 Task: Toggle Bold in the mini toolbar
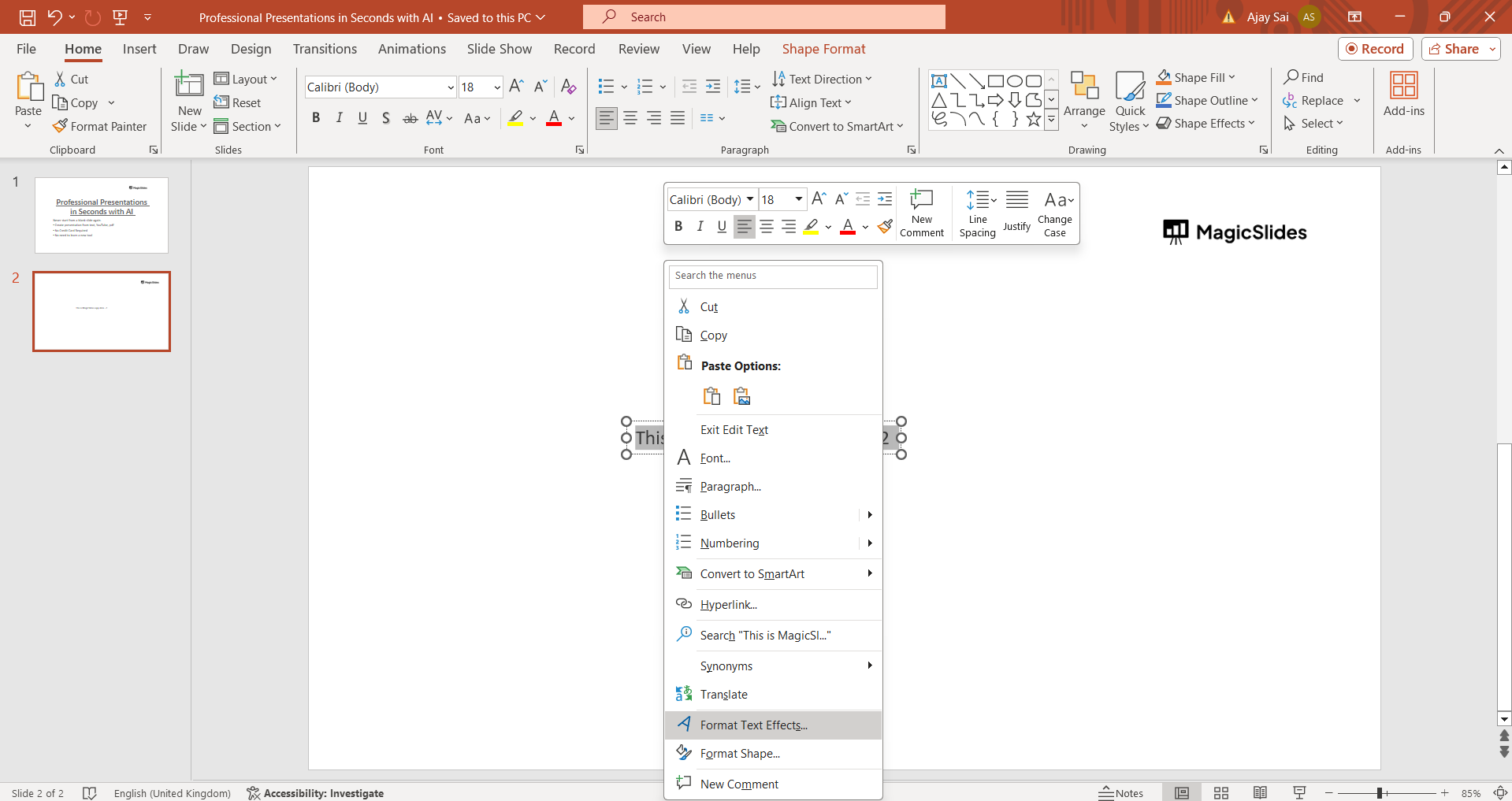tap(678, 227)
